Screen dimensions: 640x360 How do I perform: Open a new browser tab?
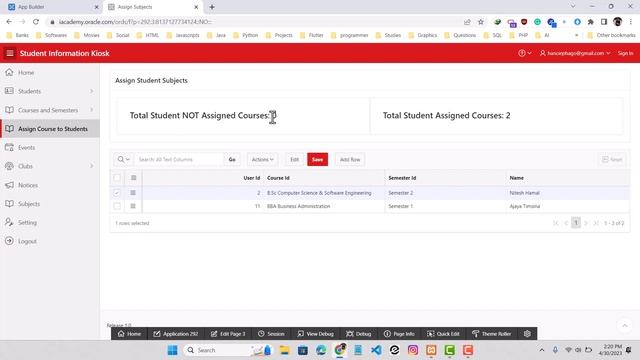click(212, 7)
